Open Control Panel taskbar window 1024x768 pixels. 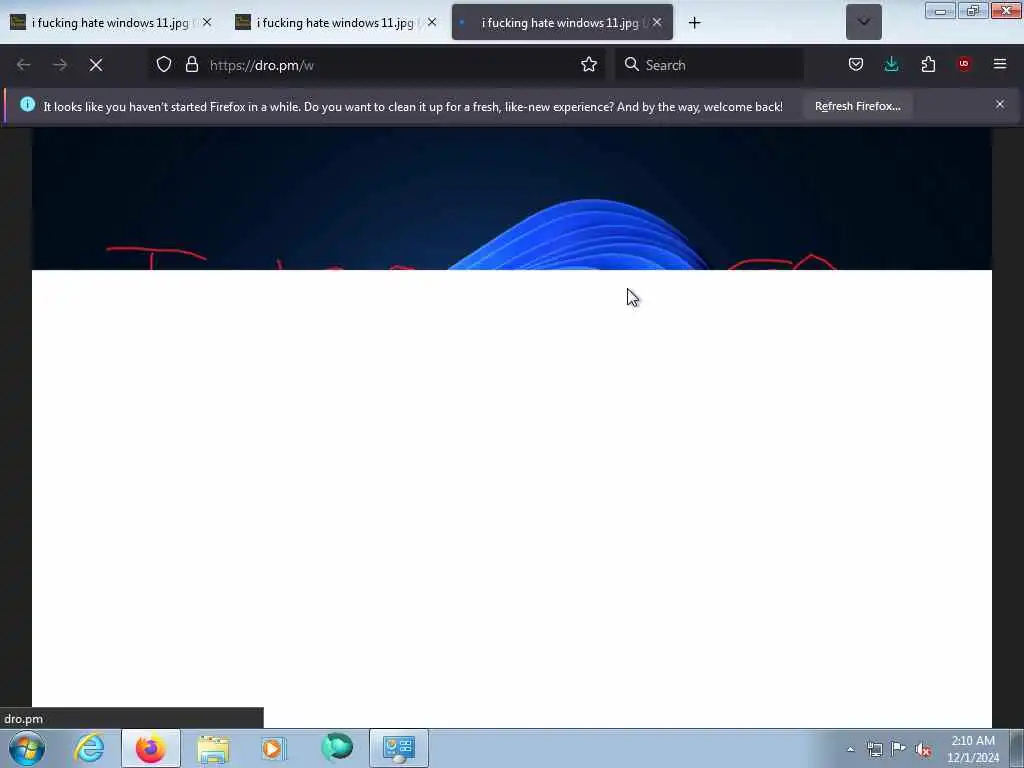coord(399,748)
